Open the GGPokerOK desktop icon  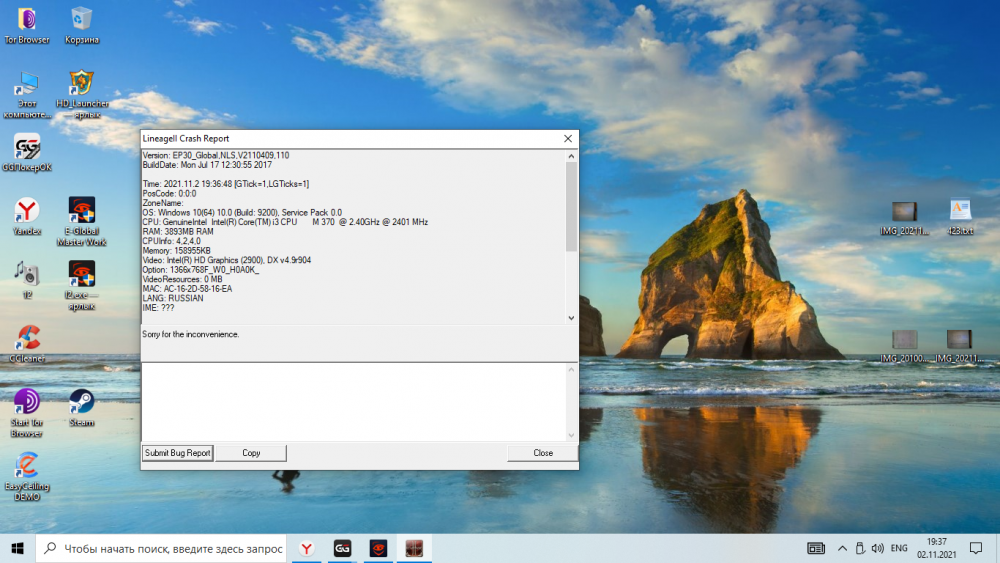pyautogui.click(x=26, y=148)
